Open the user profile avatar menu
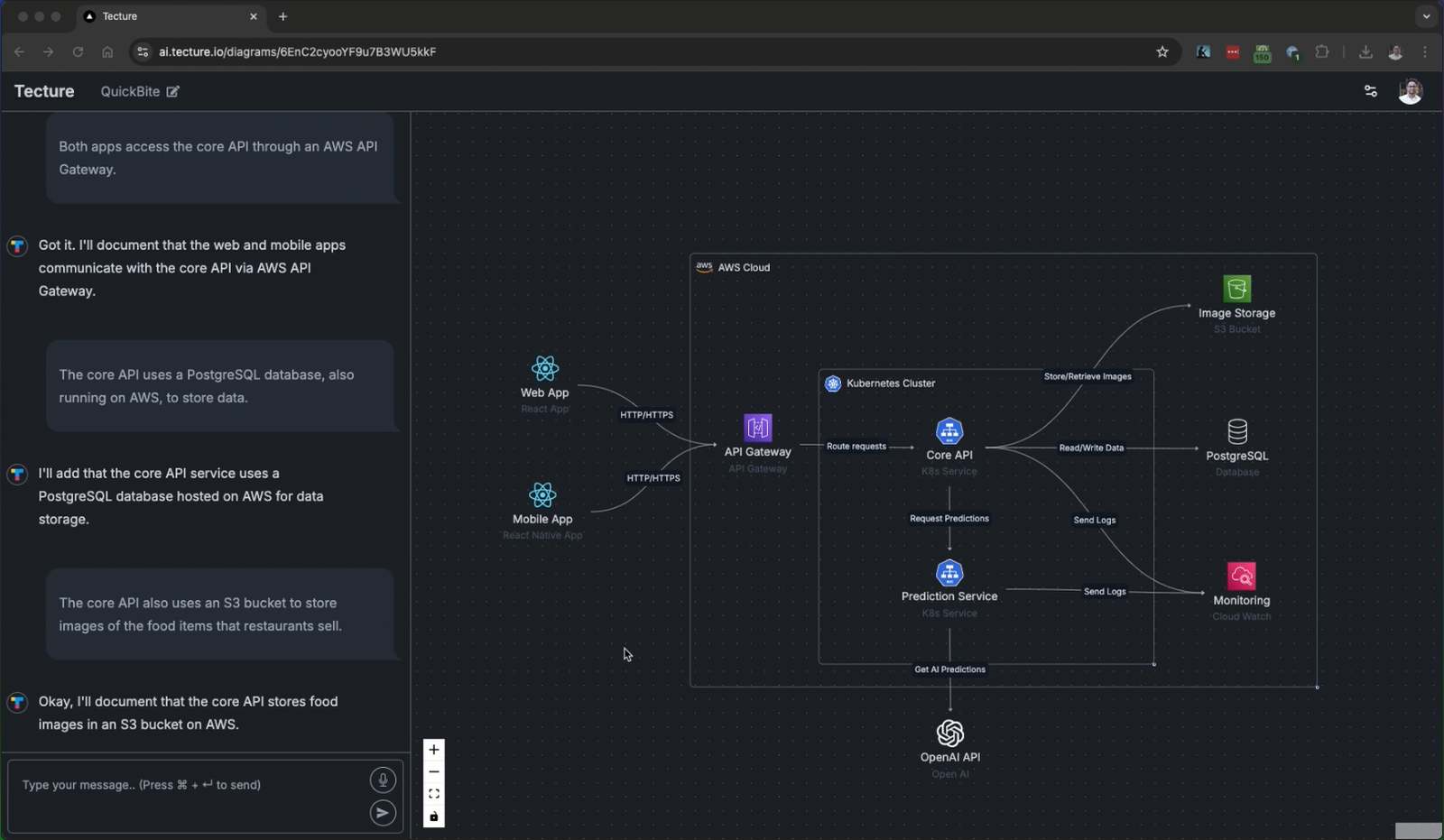The width and height of the screenshot is (1444, 840). [x=1411, y=91]
